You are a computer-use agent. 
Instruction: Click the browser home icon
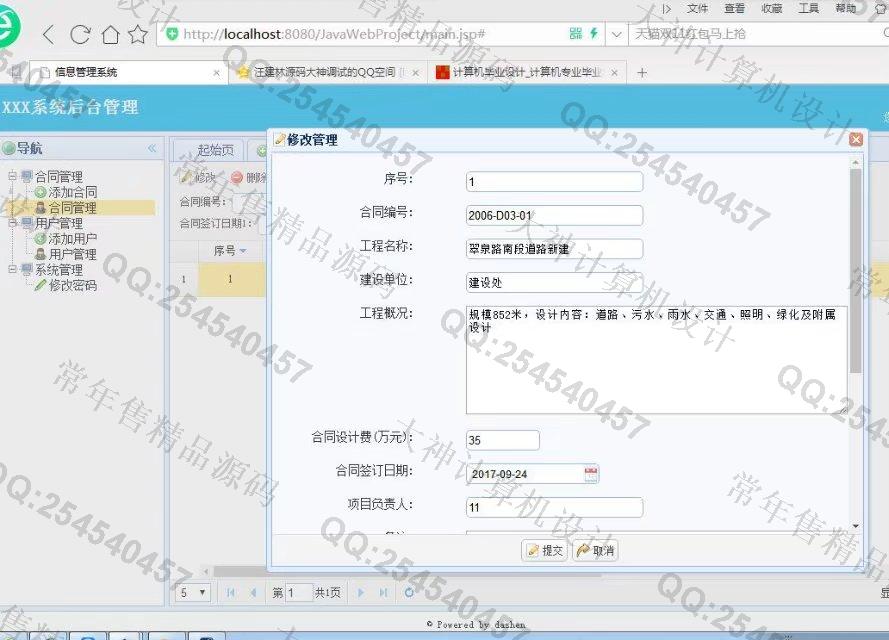[110, 35]
